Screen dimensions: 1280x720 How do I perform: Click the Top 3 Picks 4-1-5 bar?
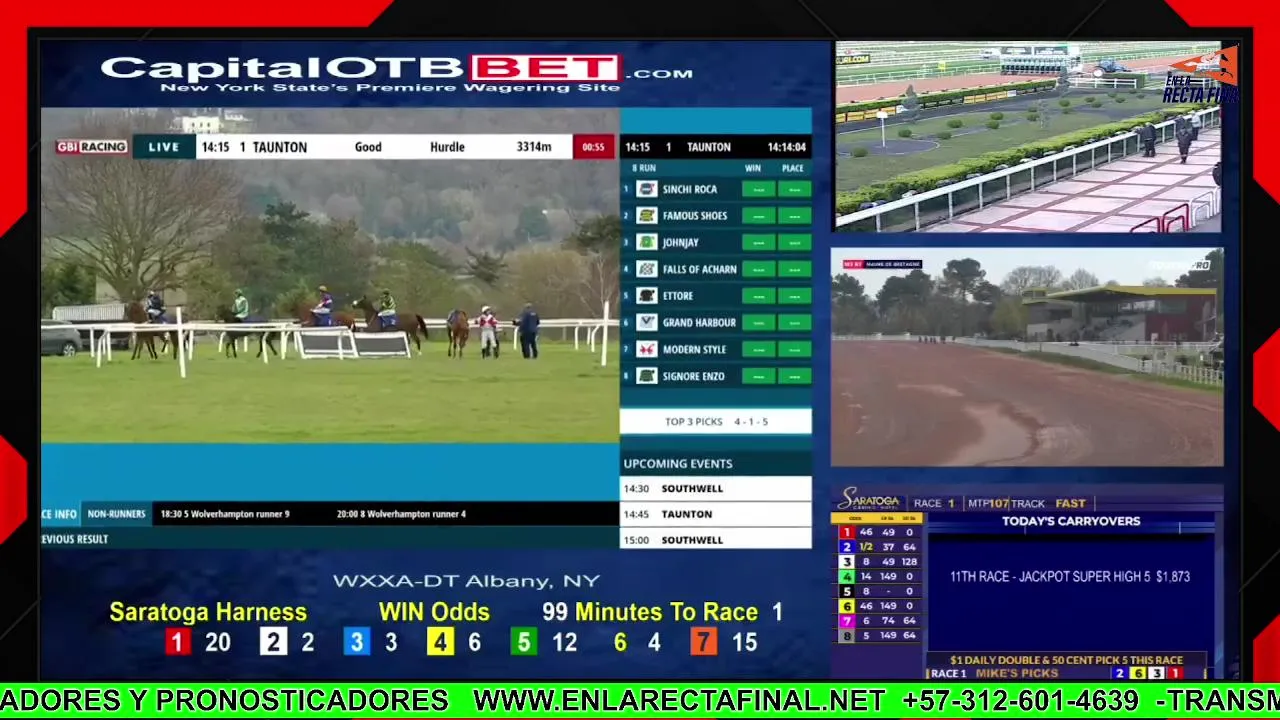715,421
